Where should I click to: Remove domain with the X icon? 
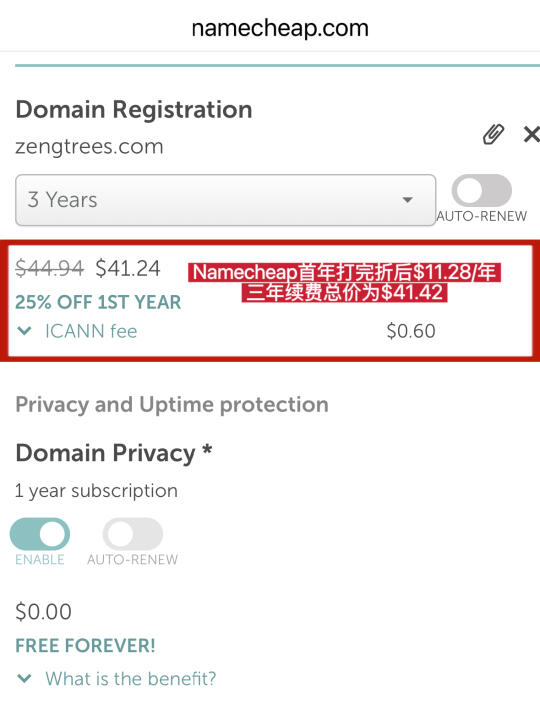532,135
